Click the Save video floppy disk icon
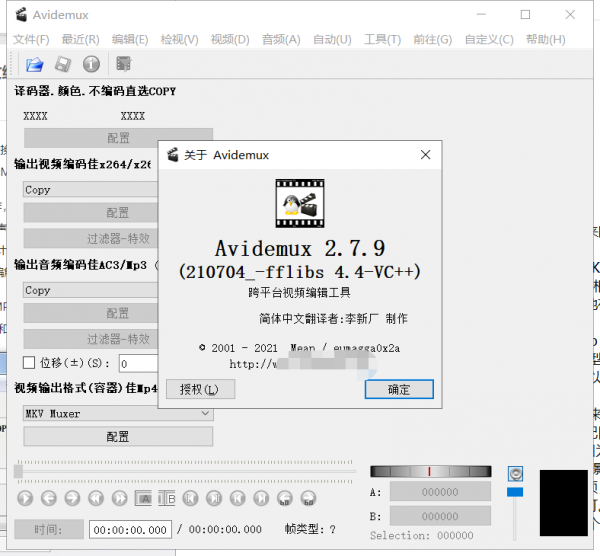600x556 pixels. click(63, 64)
